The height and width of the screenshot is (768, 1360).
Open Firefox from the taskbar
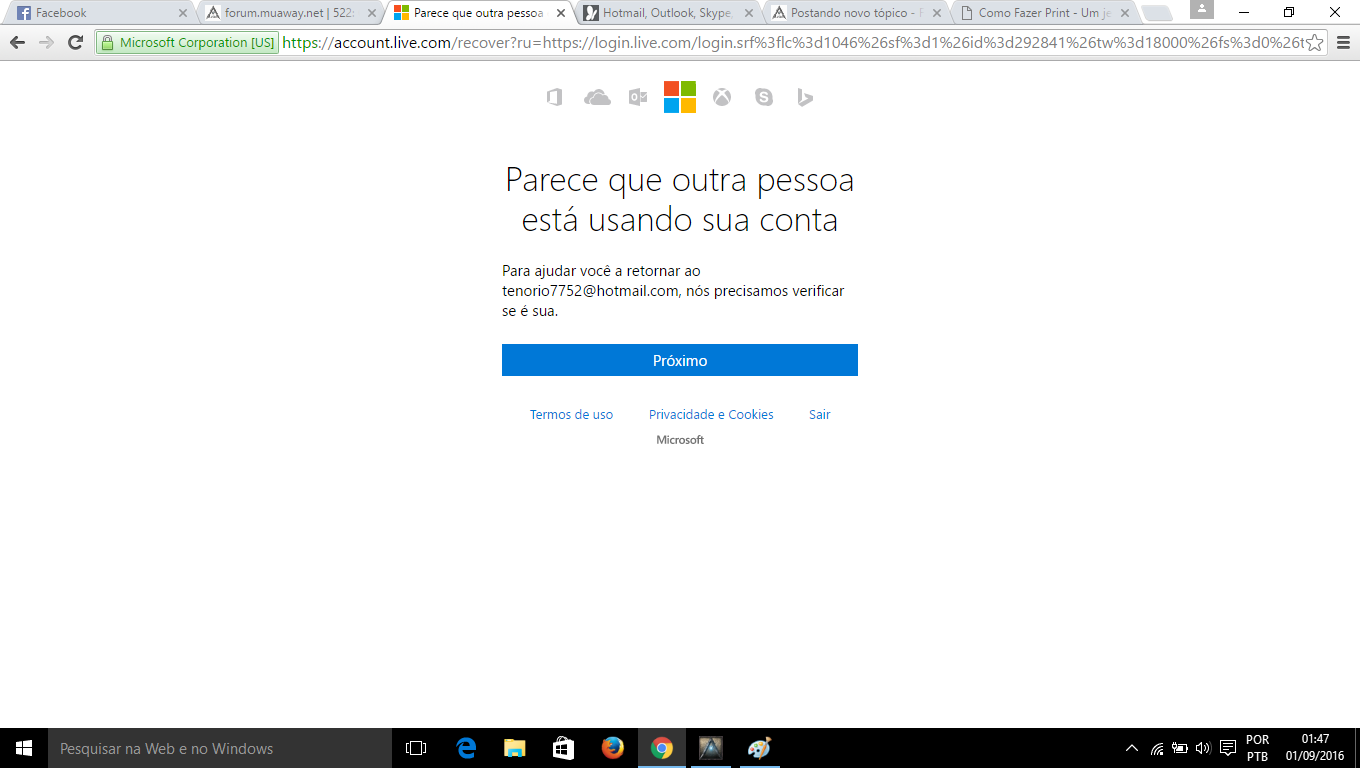612,748
